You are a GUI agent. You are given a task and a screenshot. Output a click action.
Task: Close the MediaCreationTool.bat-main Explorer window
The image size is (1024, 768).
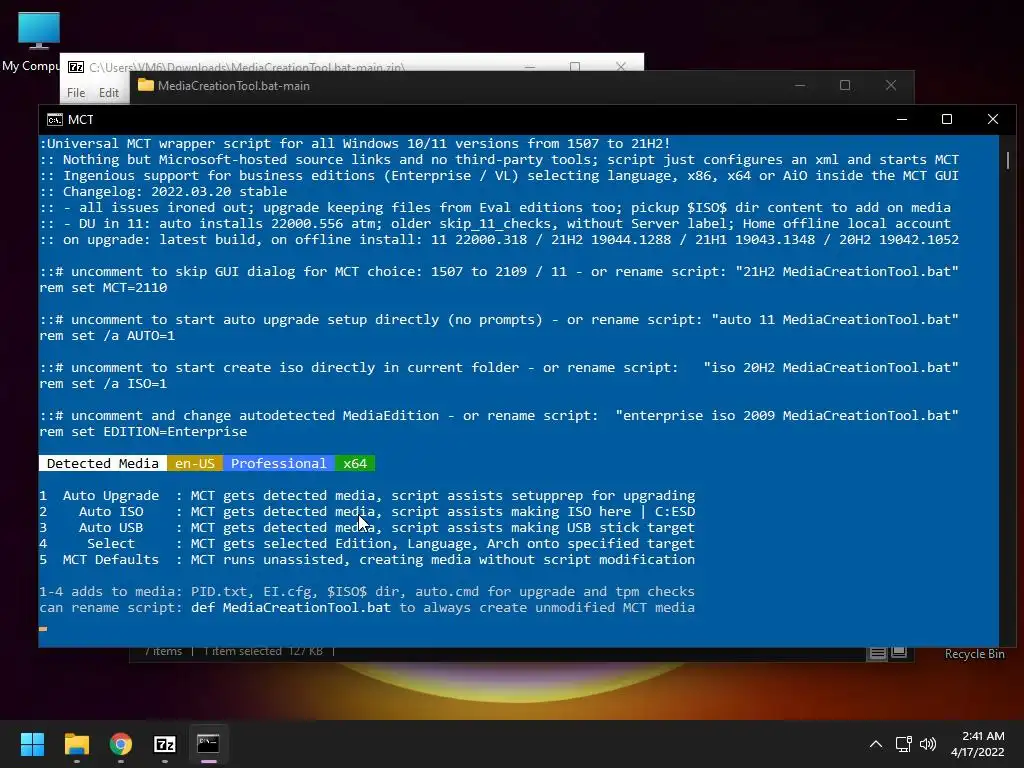click(890, 85)
